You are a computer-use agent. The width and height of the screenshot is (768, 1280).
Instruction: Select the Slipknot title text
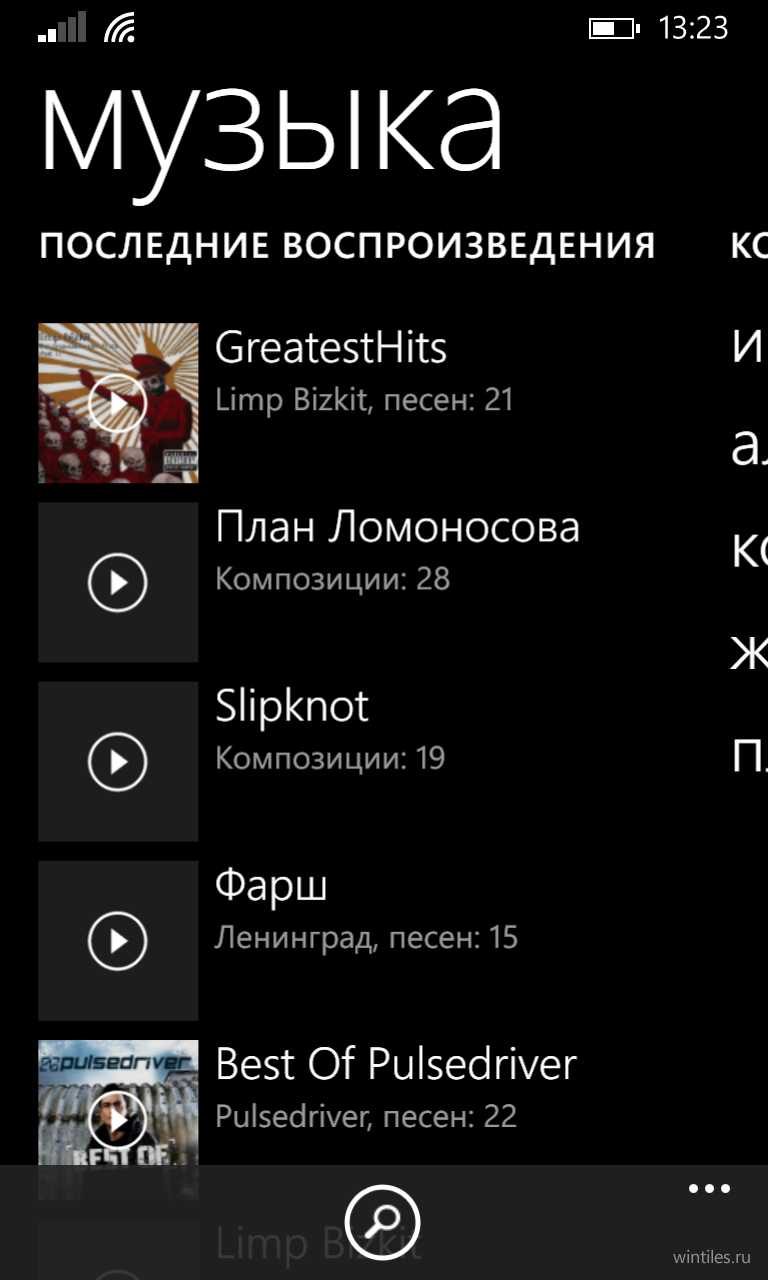[x=292, y=707]
